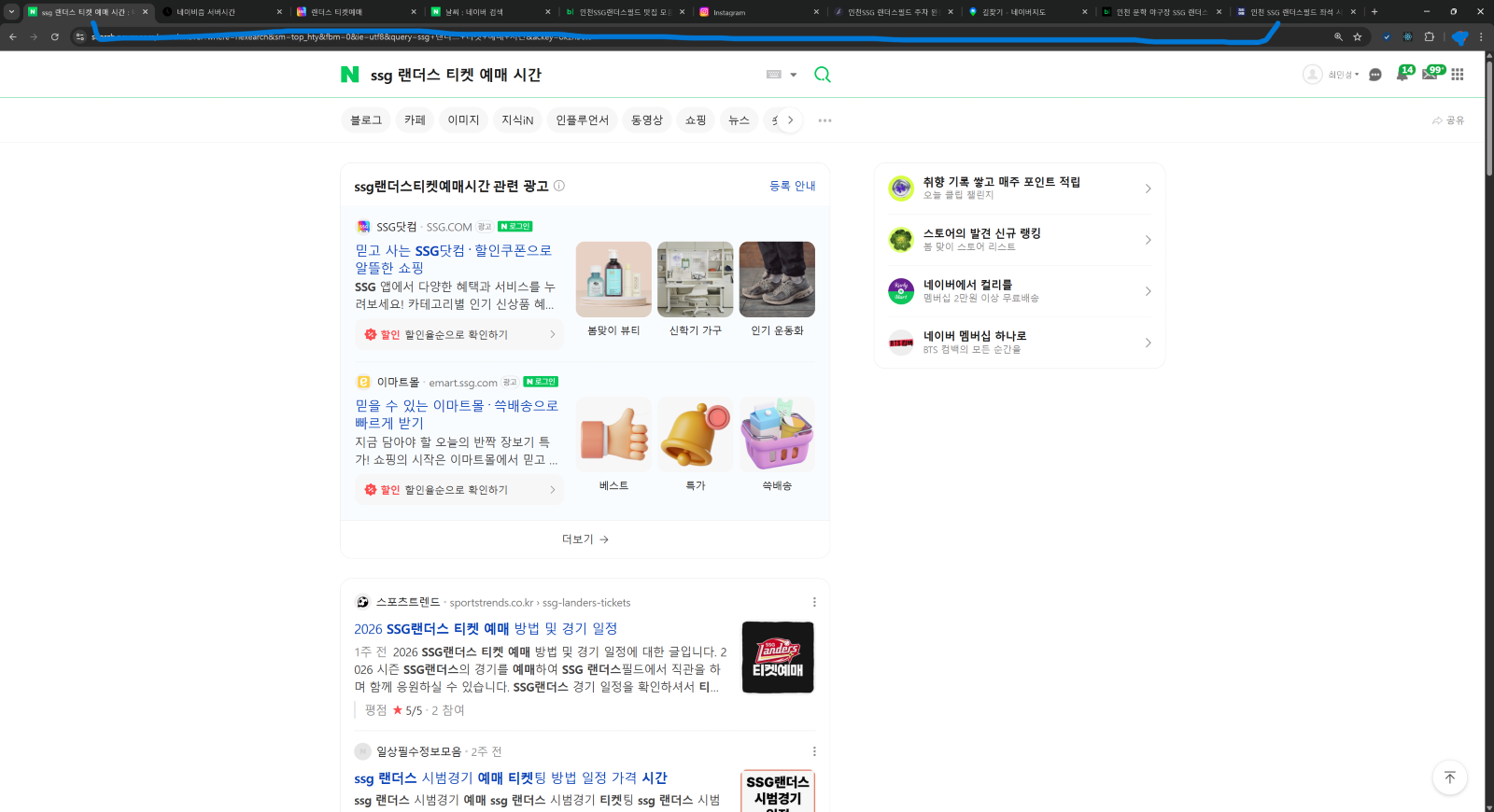Switch to the 날씨 : 네이버 검색 browser tab

(491, 12)
